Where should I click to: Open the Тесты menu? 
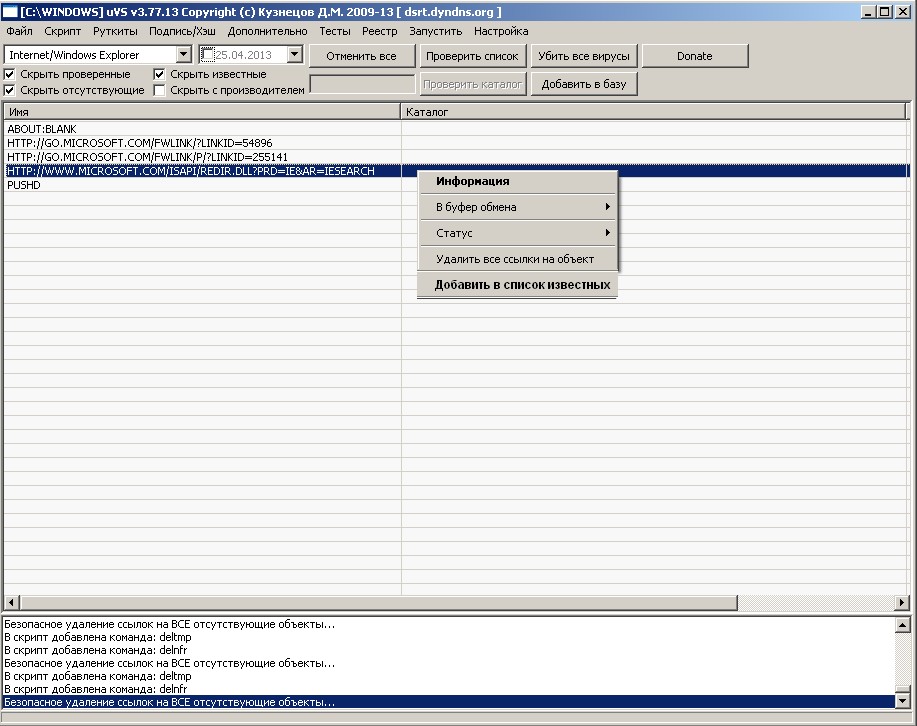335,32
